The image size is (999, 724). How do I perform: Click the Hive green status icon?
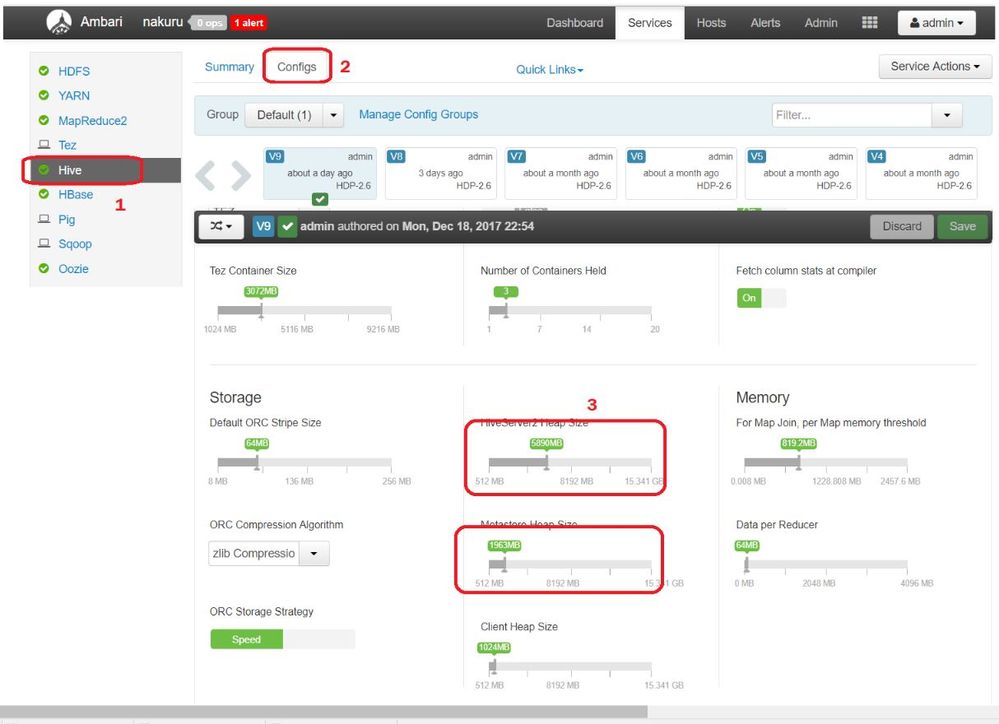[x=44, y=170]
